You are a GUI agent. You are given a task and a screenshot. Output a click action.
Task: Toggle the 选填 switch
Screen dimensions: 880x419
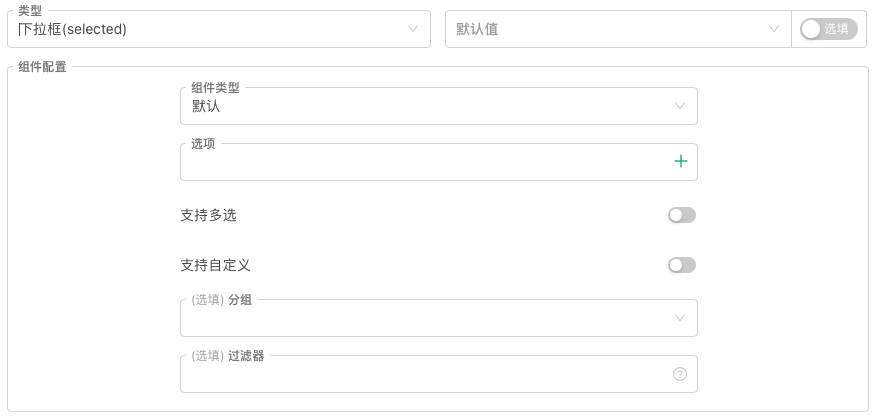click(829, 29)
